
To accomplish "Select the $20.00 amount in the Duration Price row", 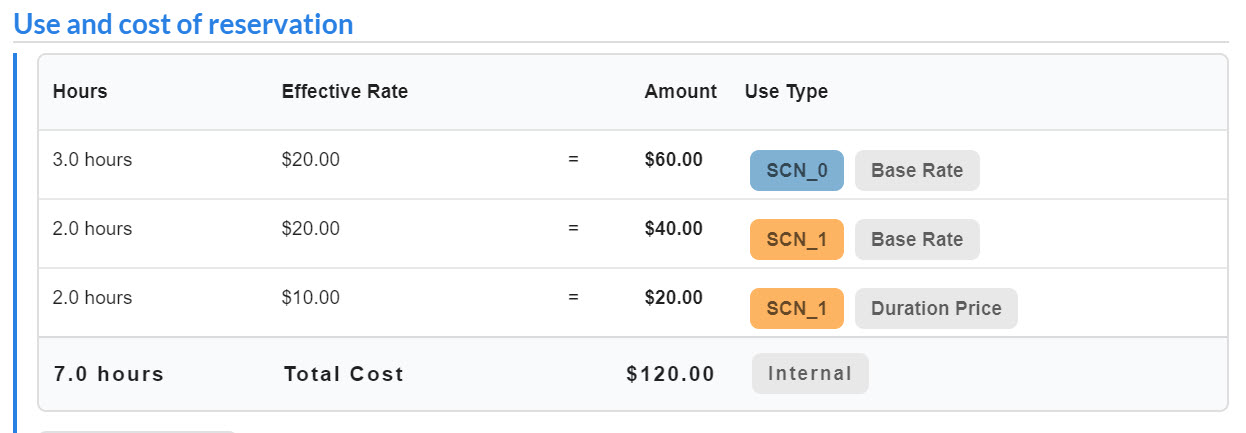I will 673,297.
